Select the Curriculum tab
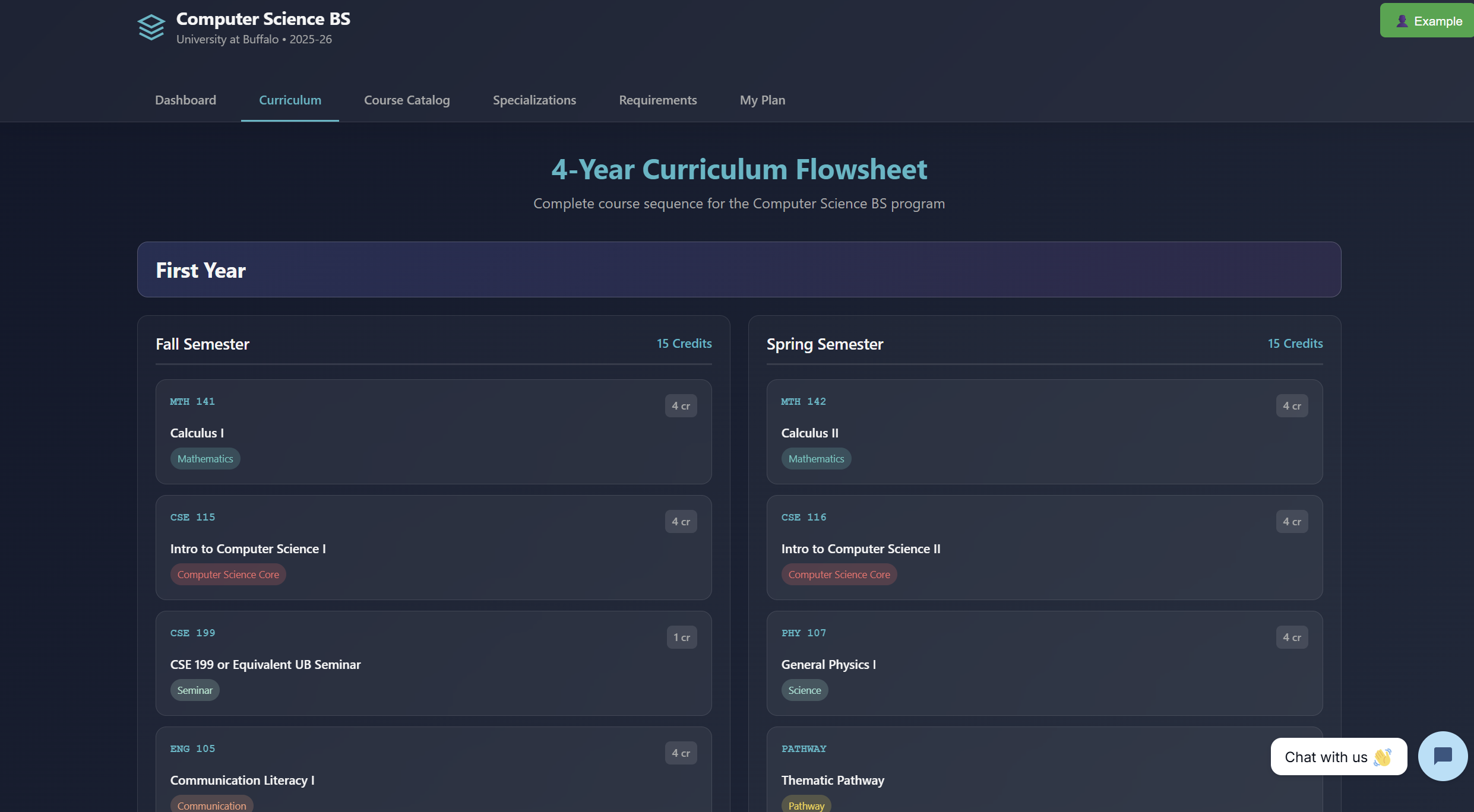This screenshot has width=1474, height=812. tap(290, 100)
